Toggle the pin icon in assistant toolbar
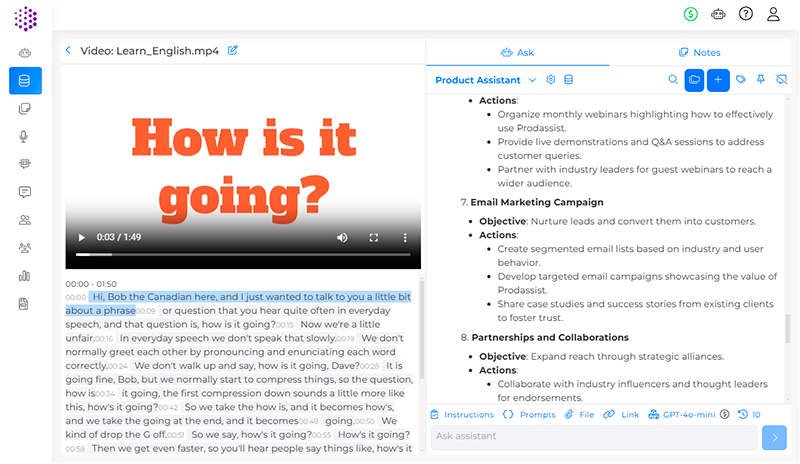800x464 pixels. coord(761,80)
